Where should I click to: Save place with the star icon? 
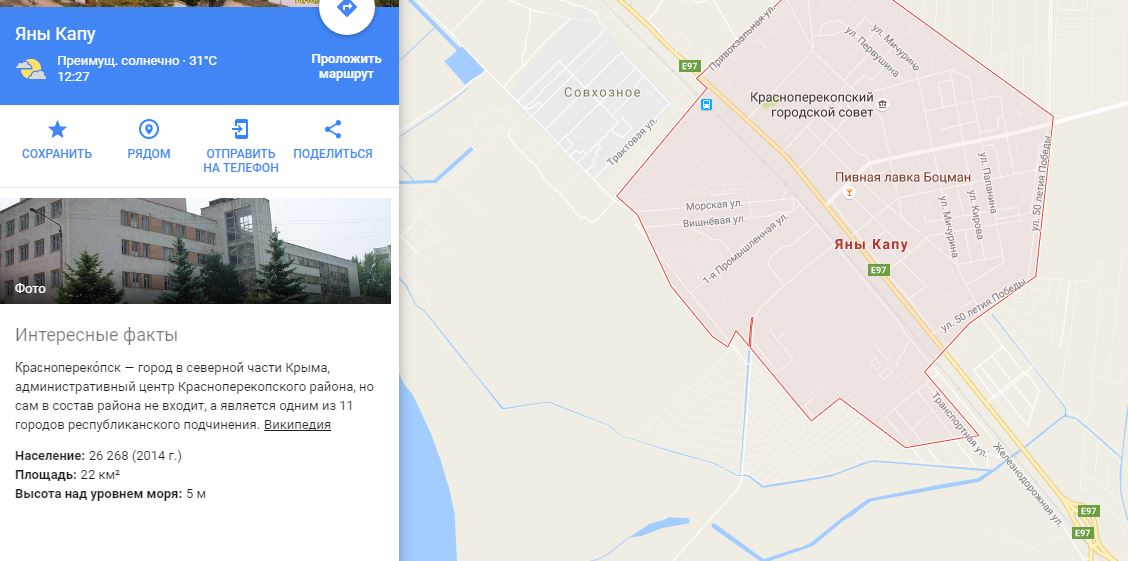pyautogui.click(x=57, y=129)
